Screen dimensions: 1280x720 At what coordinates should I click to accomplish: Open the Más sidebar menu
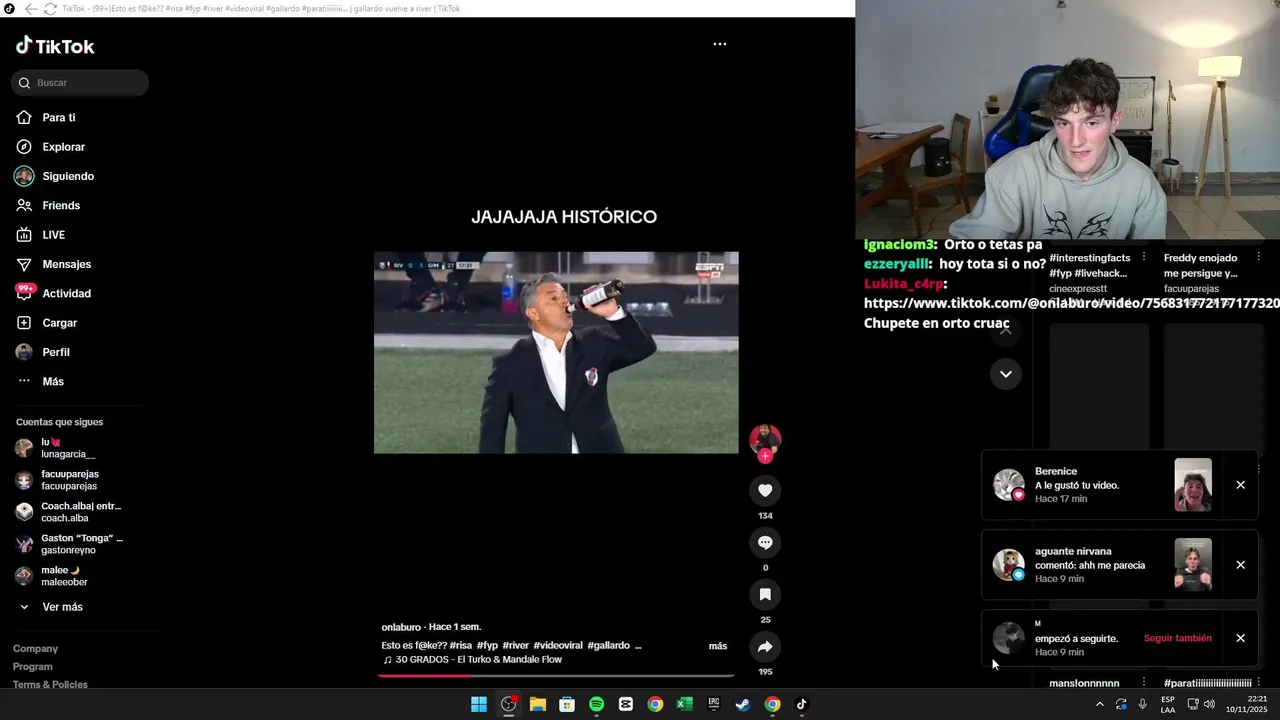click(x=53, y=382)
